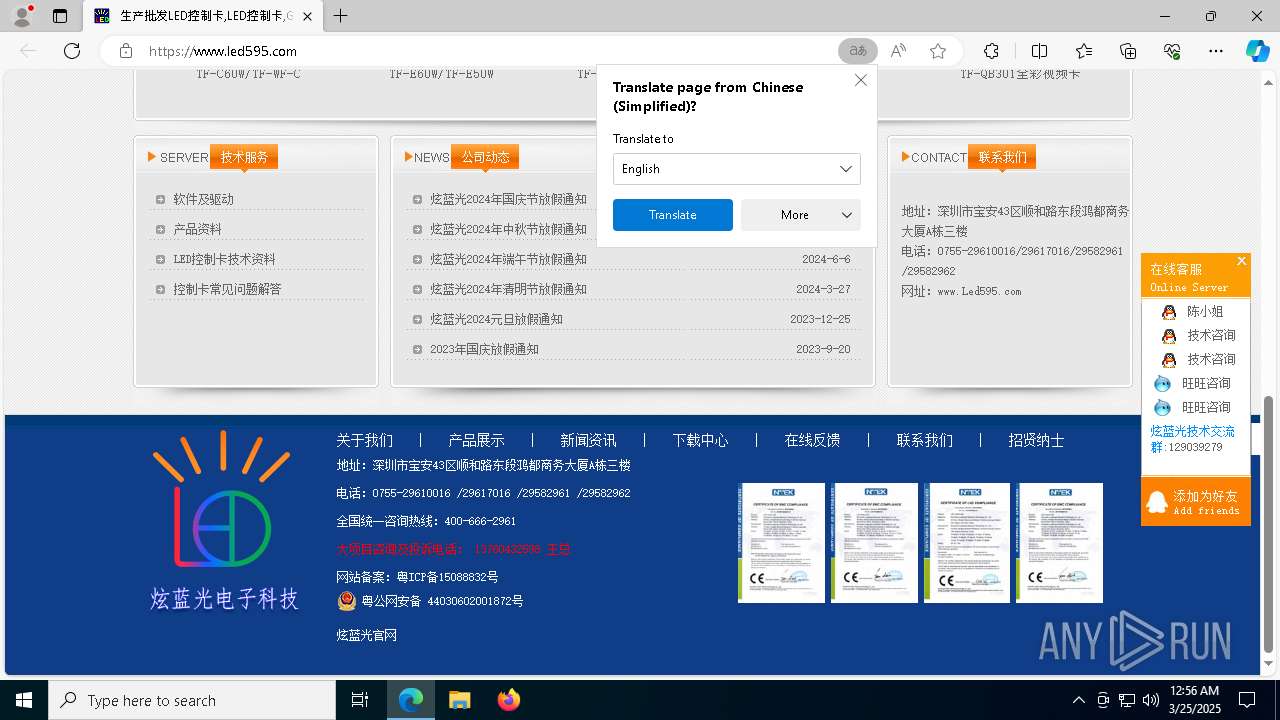Open the 在线反馈 footer menu item
This screenshot has width=1280, height=720.
(812, 440)
